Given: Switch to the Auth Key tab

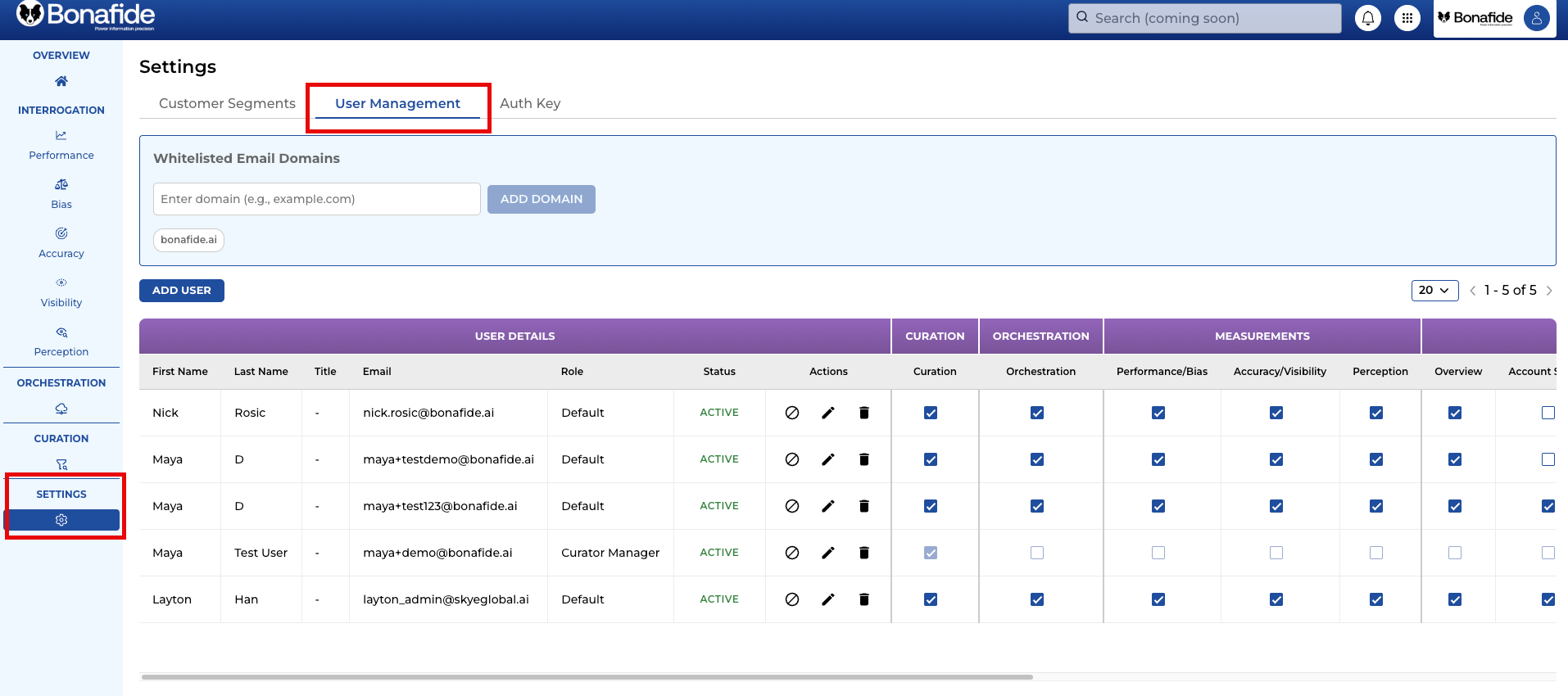Looking at the screenshot, I should pyautogui.click(x=530, y=103).
